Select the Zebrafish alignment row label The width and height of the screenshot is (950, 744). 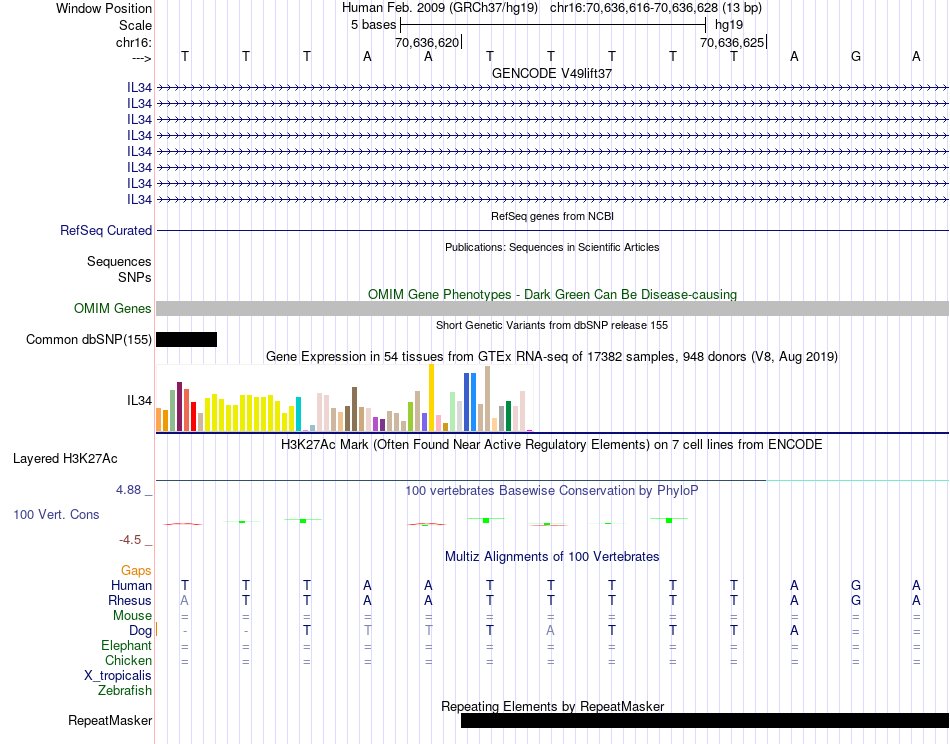point(125,691)
